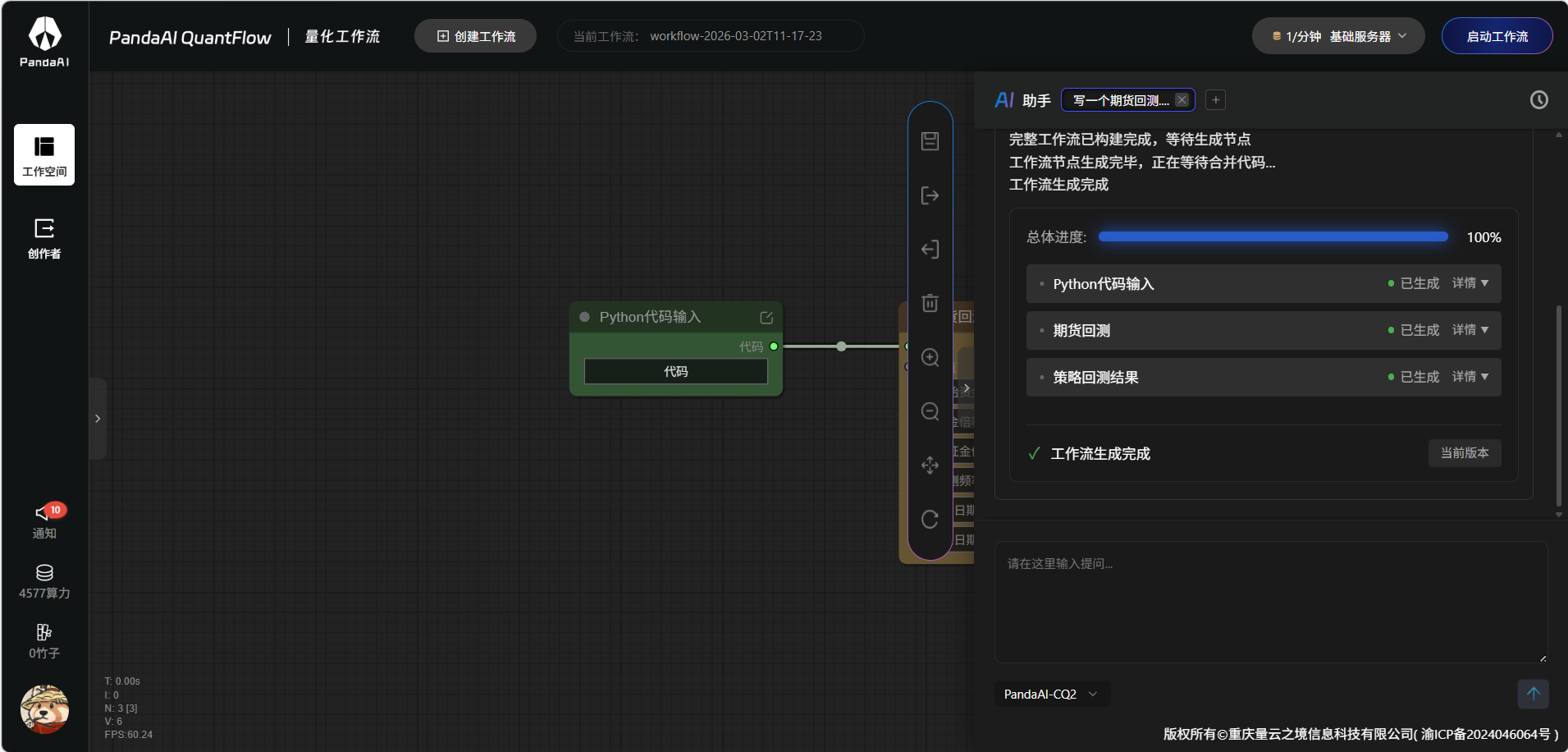The width and height of the screenshot is (1568, 752).
Task: Select the 期货回测 progress row
Action: pos(1264,330)
